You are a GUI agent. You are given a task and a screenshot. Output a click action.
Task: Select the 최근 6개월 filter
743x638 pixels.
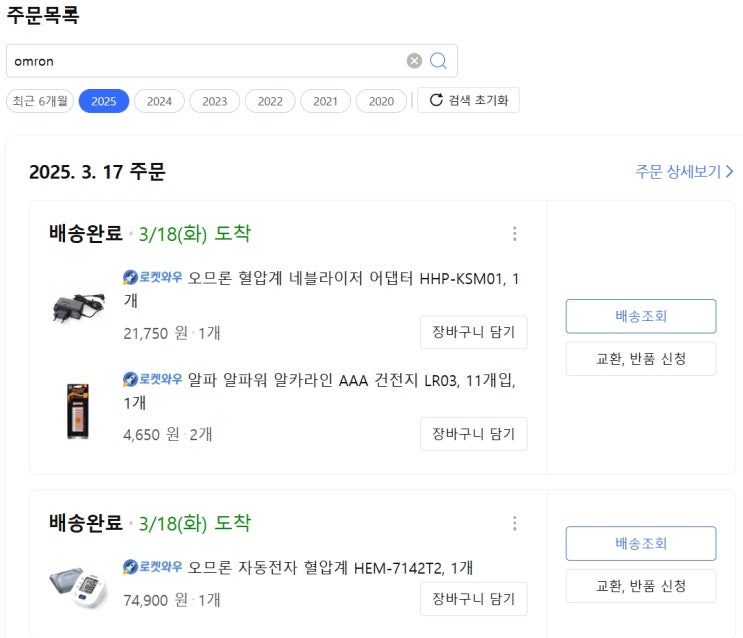[x=40, y=101]
